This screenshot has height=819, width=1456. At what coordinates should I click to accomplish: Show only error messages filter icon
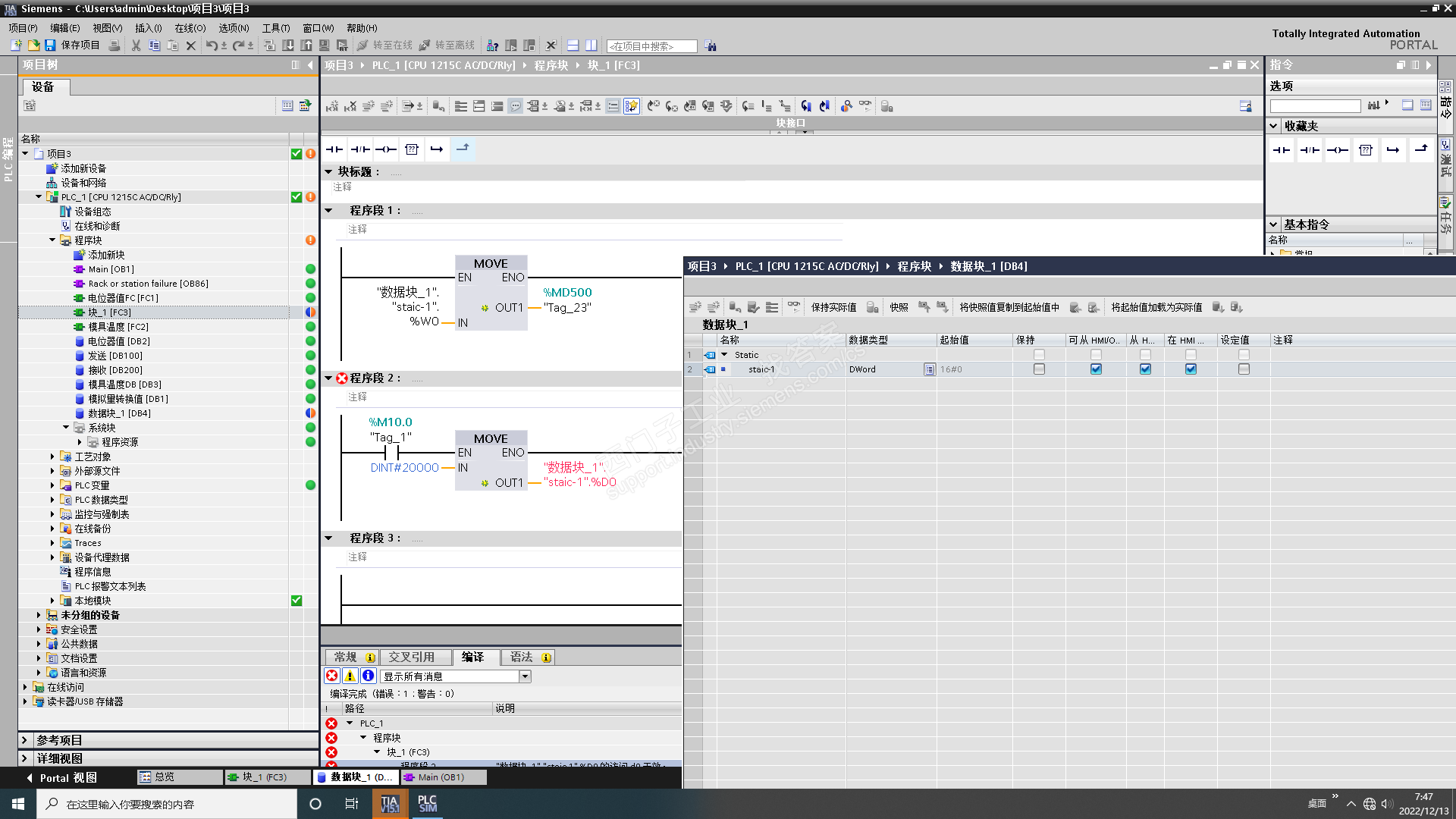click(332, 676)
